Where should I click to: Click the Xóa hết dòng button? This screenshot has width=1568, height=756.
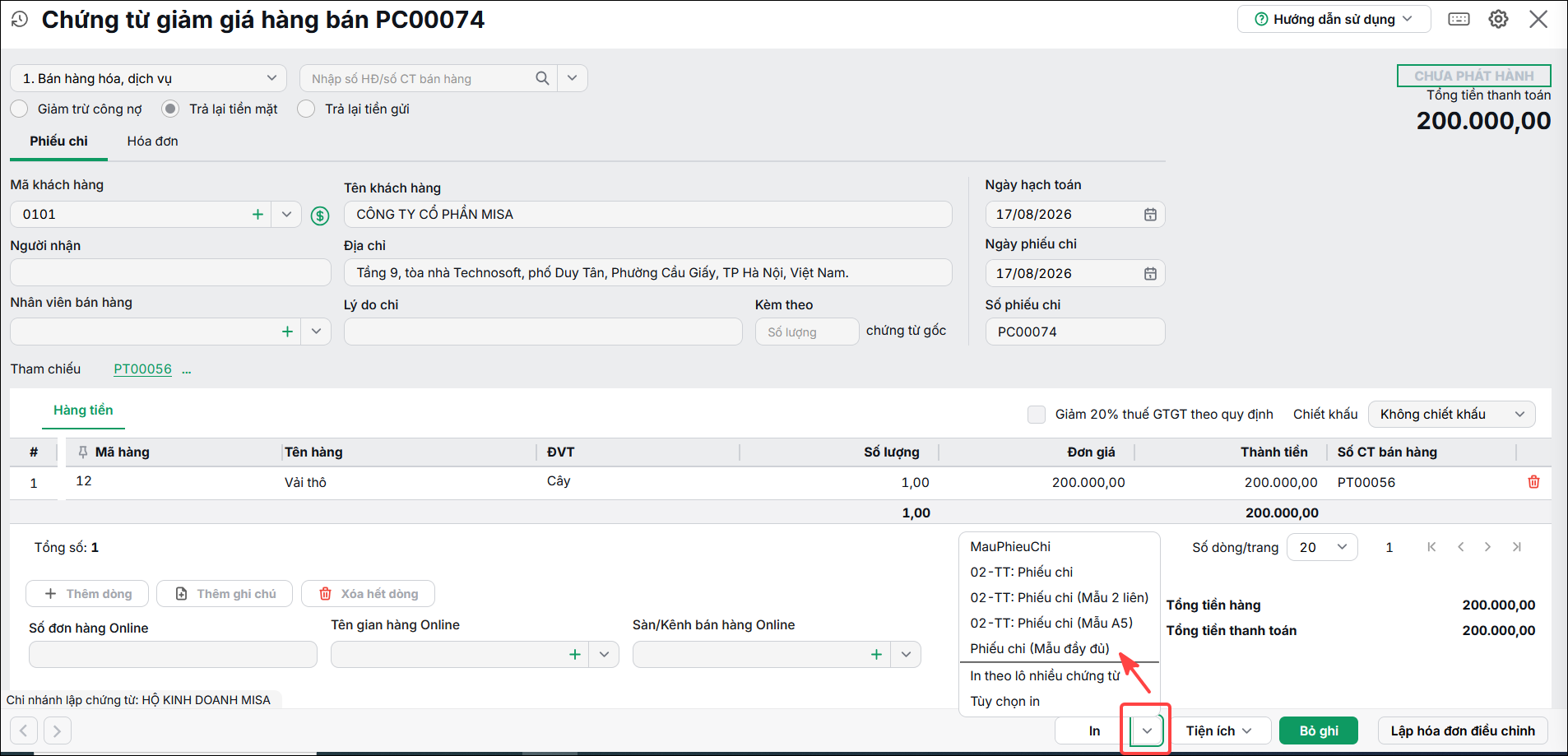point(368,593)
